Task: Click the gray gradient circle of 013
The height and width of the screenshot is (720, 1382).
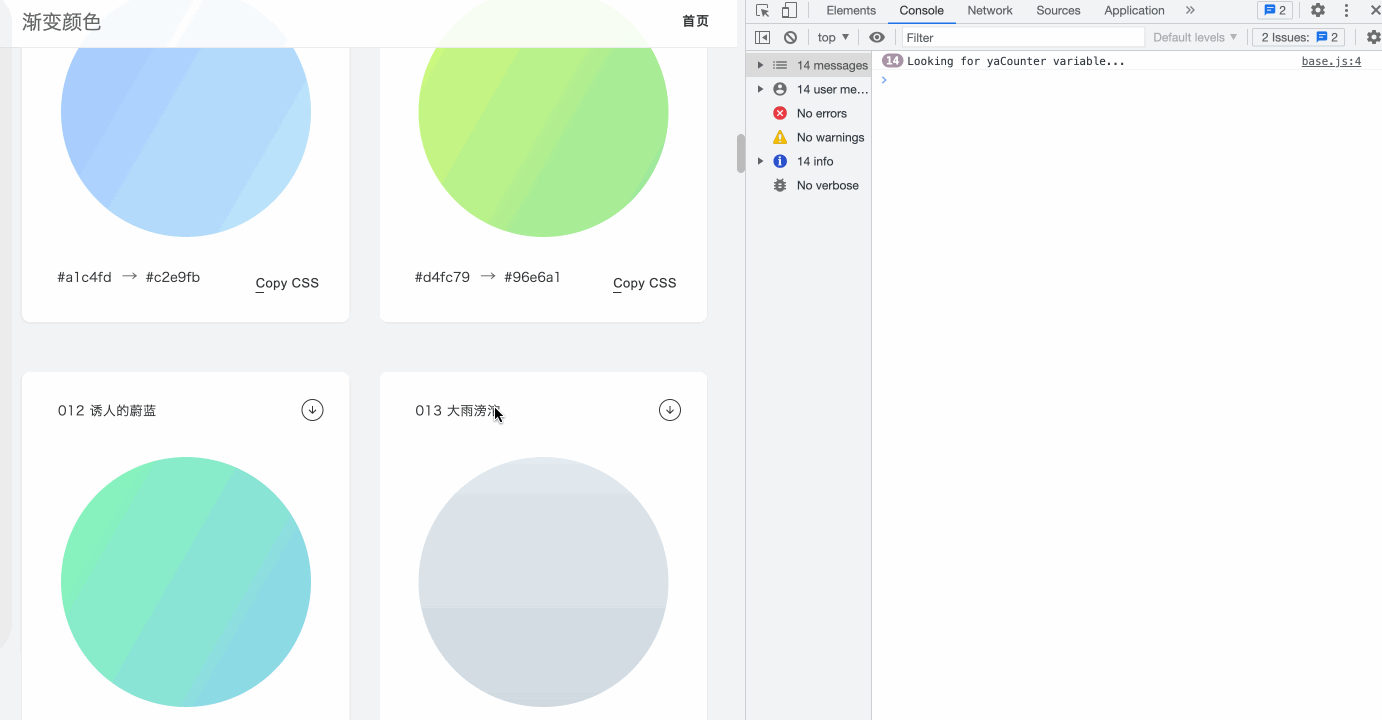Action: pos(543,582)
